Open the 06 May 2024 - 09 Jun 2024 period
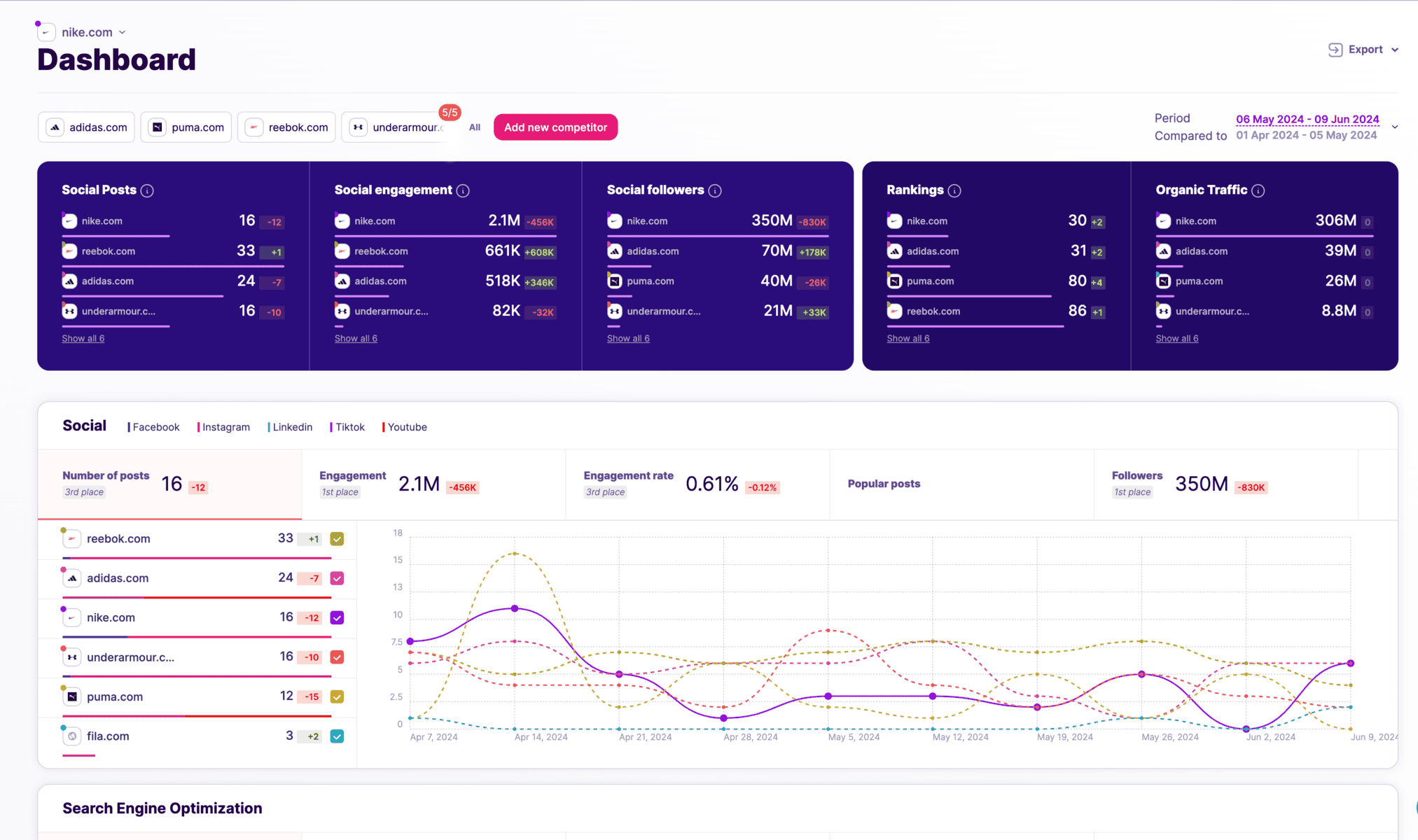 1307,119
